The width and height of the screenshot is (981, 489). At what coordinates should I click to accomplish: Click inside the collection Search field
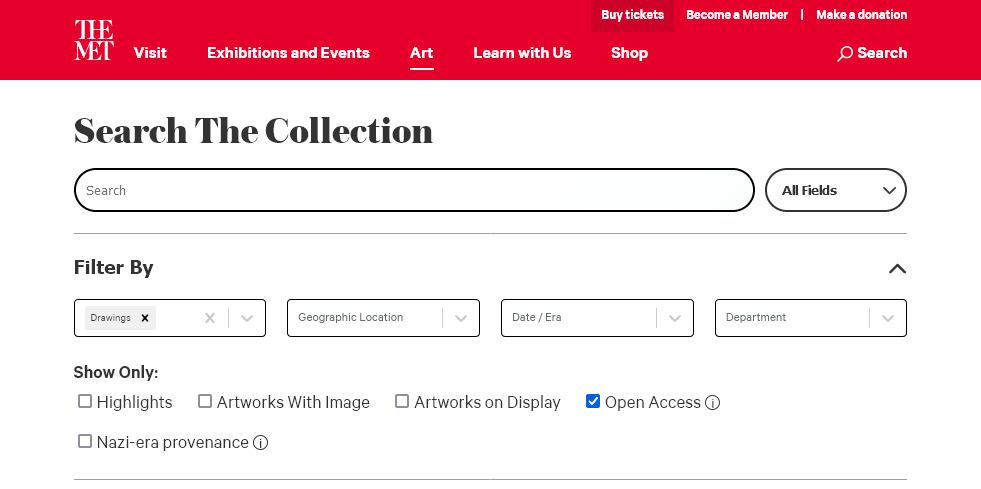pyautogui.click(x=413, y=190)
